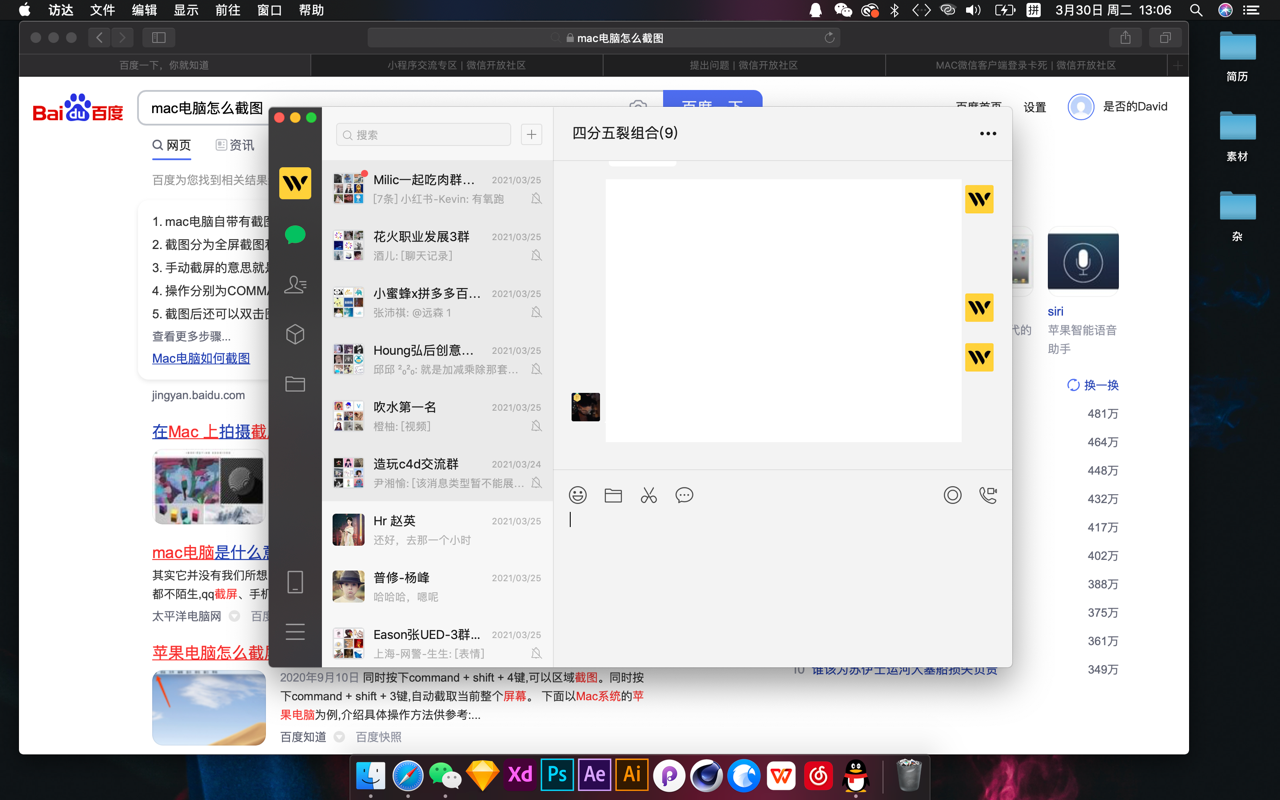Image resolution: width=1280 pixels, height=800 pixels.
Task: Open the 造玩c4d交流群 chat
Action: pyautogui.click(x=438, y=473)
